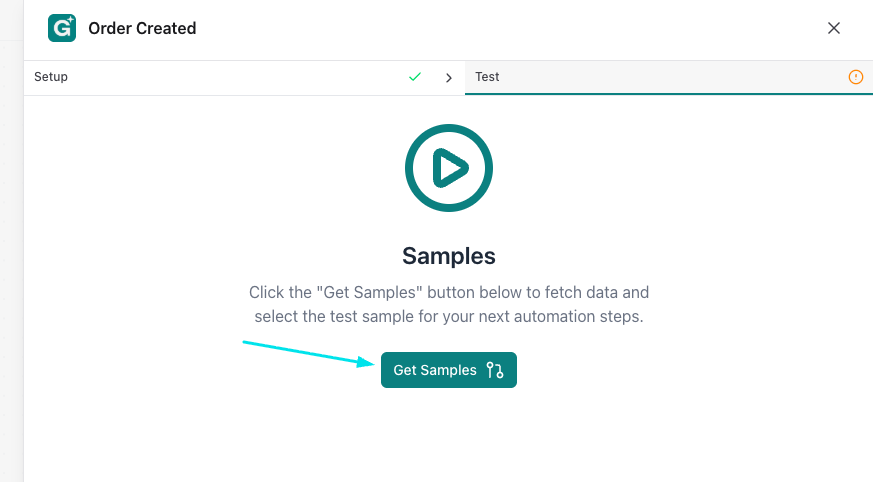
Task: Open the Setup tab
Action: point(51,77)
